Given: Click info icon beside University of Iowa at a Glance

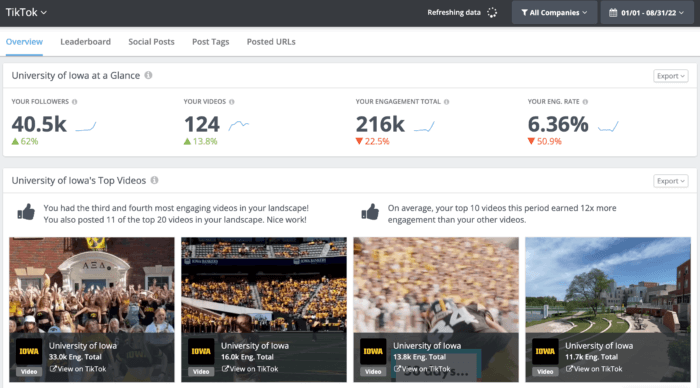Looking at the screenshot, I should [x=149, y=75].
